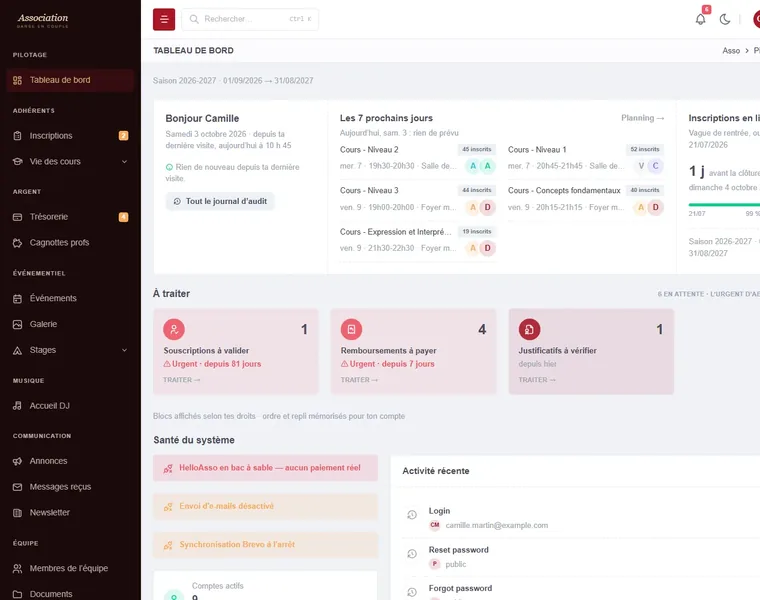This screenshot has width=760, height=600.
Task: Open Galerie in the sidebar
Action: pyautogui.click(x=70, y=324)
